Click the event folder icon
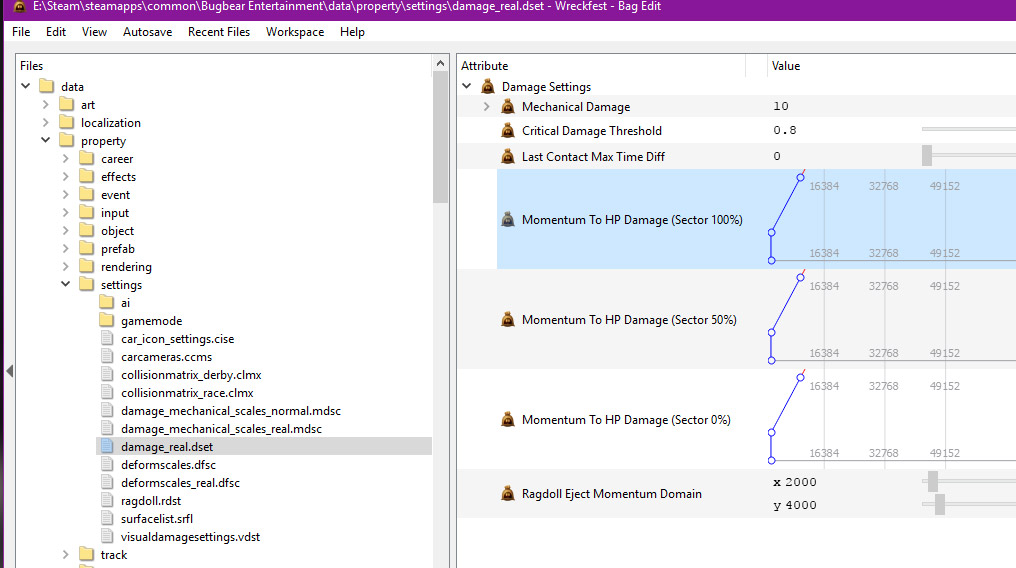1016x568 pixels. tap(87, 194)
